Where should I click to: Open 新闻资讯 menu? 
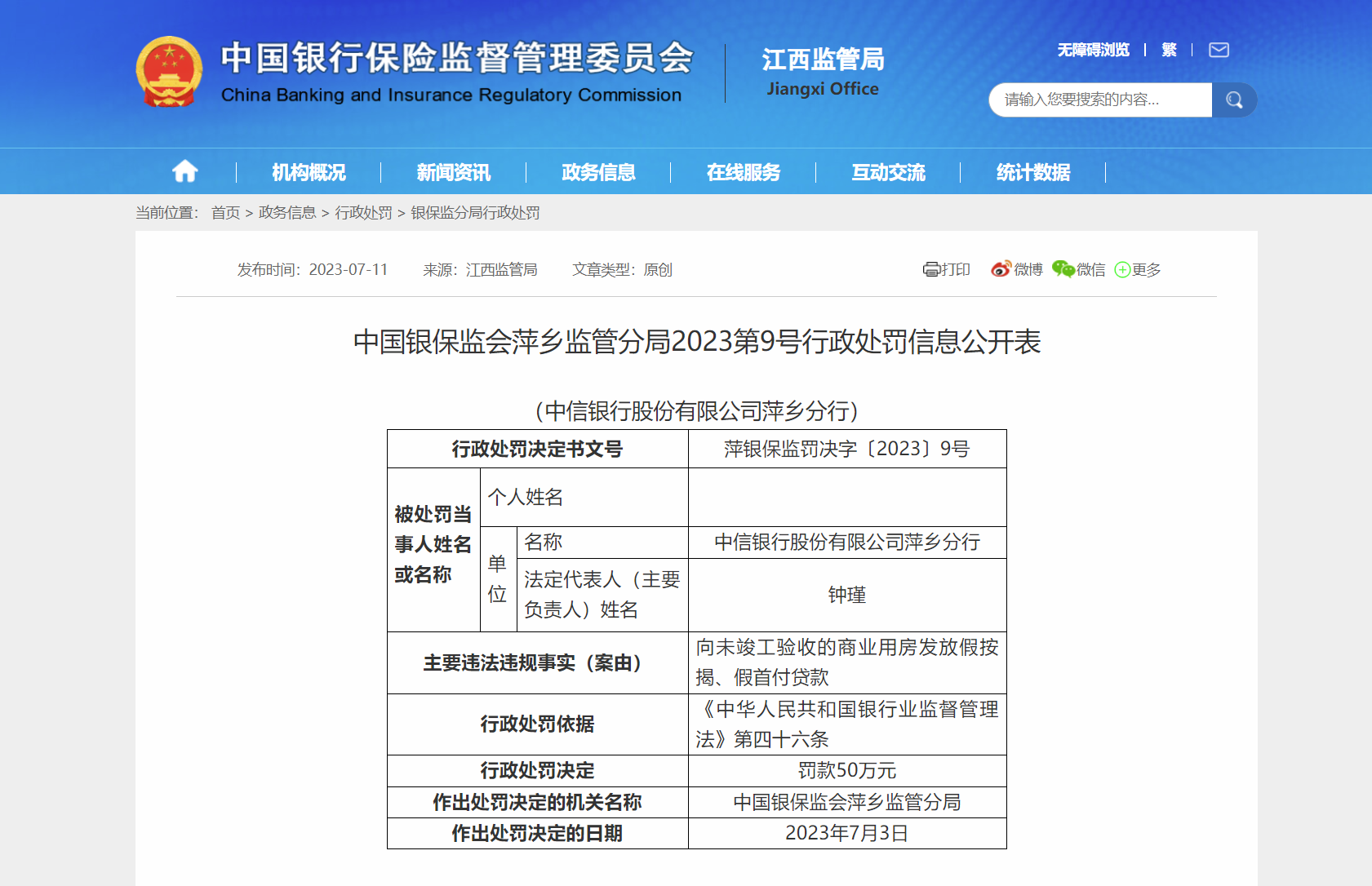tap(454, 172)
